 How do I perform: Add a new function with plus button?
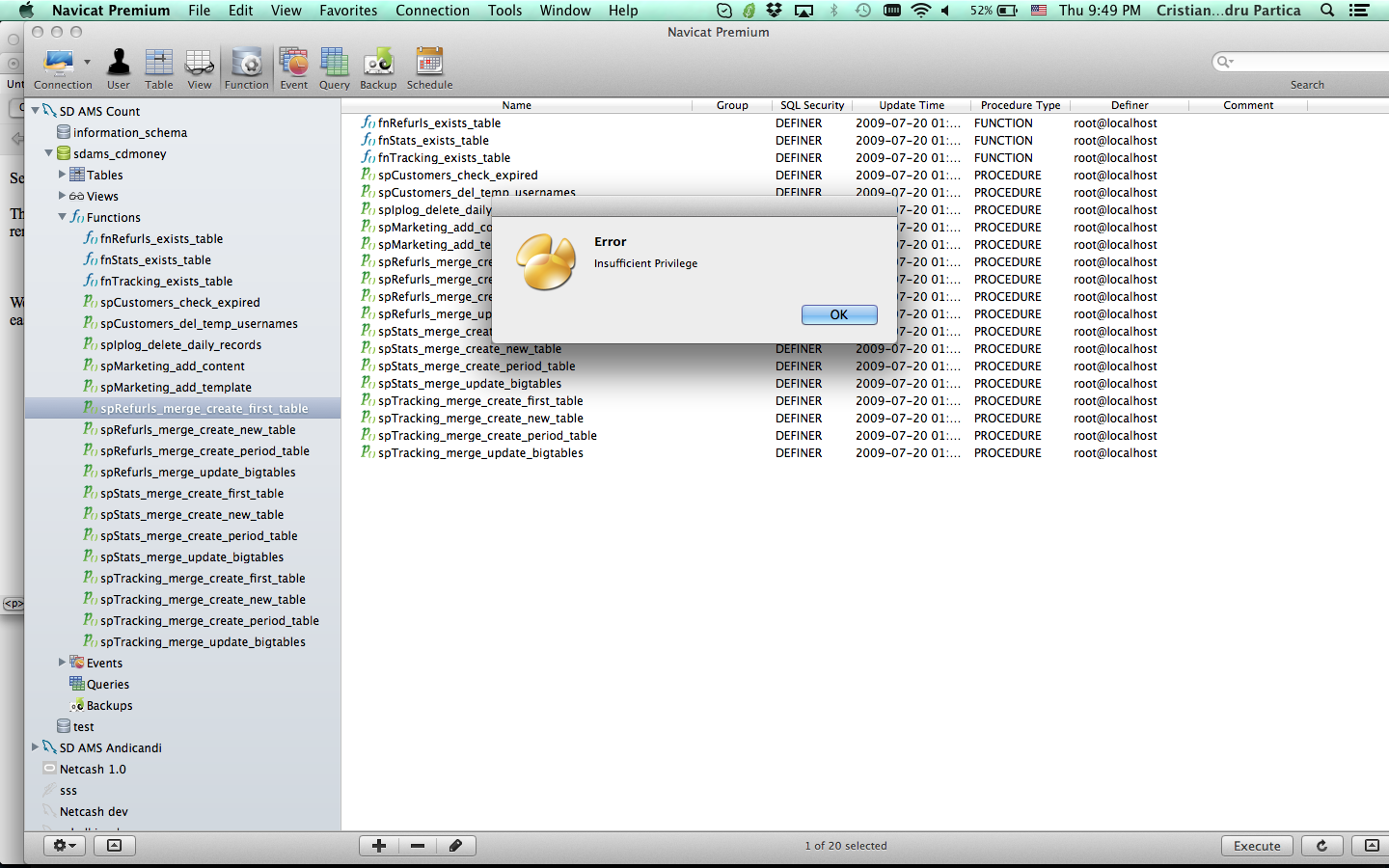pyautogui.click(x=379, y=846)
